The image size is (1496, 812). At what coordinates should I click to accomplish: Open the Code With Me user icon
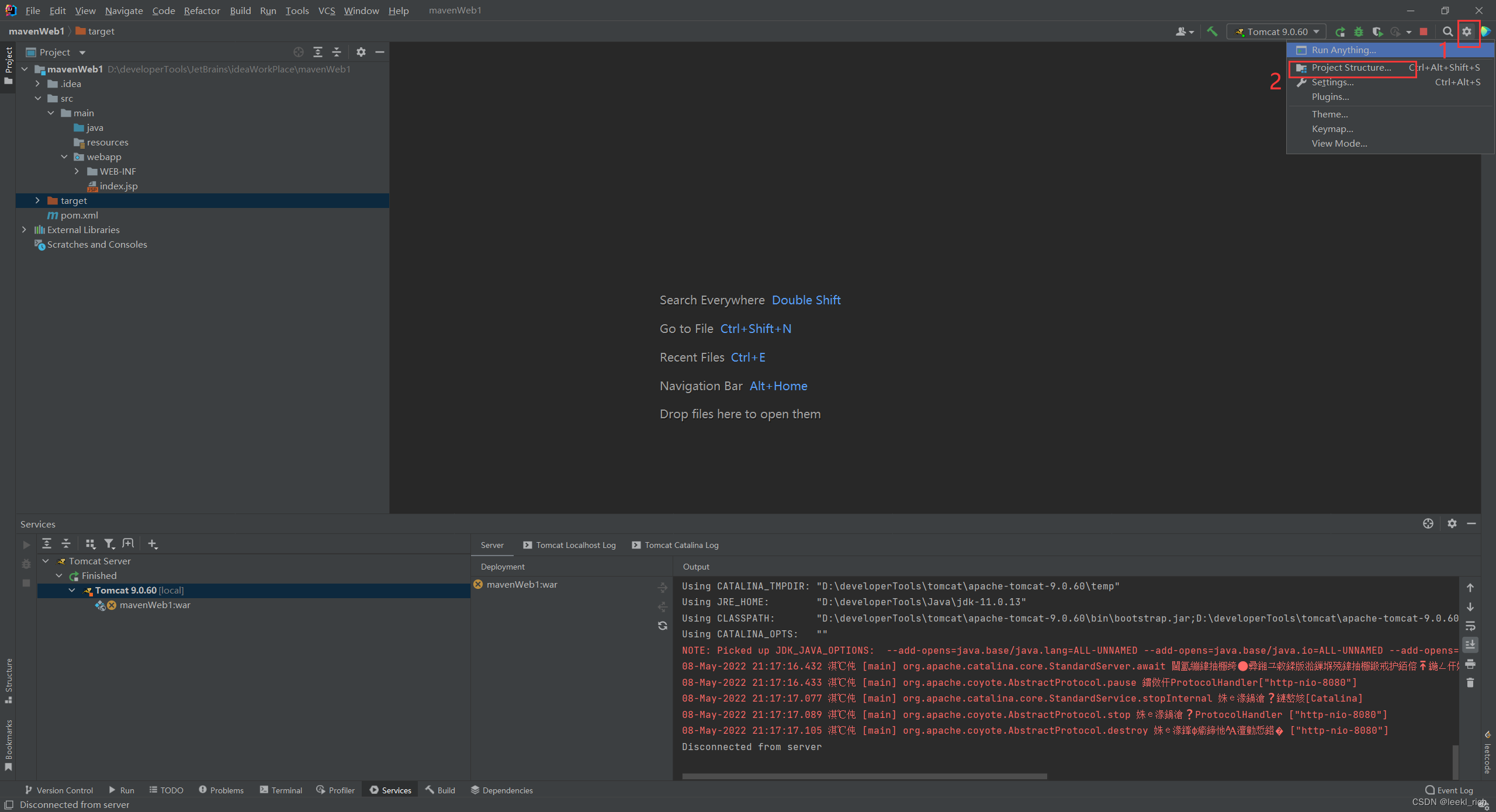click(1185, 32)
